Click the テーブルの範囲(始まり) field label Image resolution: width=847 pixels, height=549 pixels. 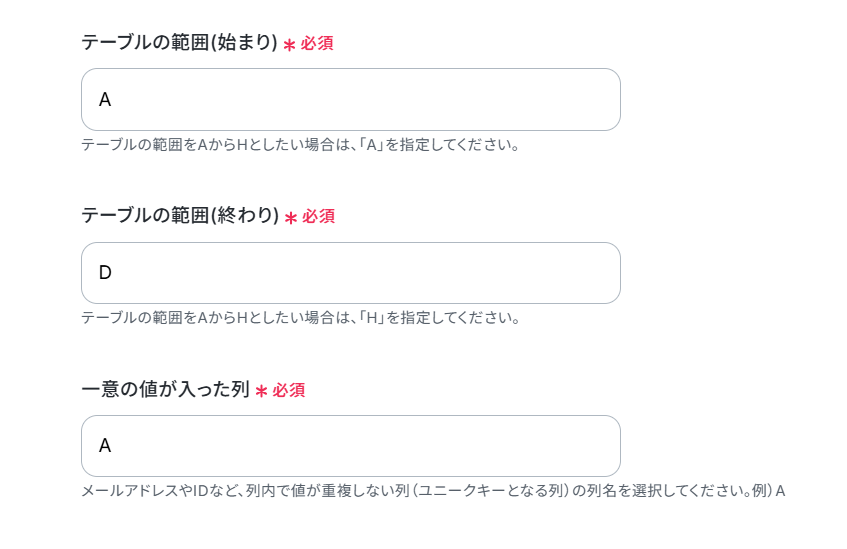pyautogui.click(x=179, y=43)
